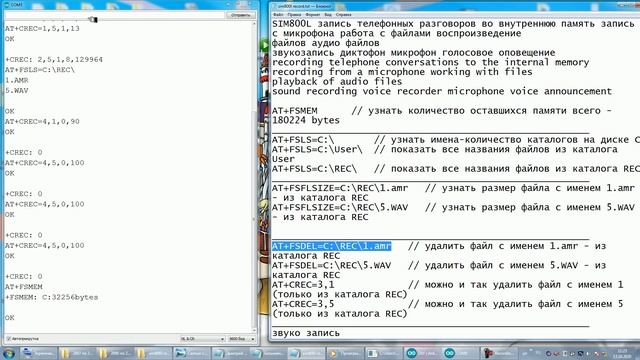Click the 'звуко запись' text in Notepad
Screen dimensions: 640x360
pos(306,333)
